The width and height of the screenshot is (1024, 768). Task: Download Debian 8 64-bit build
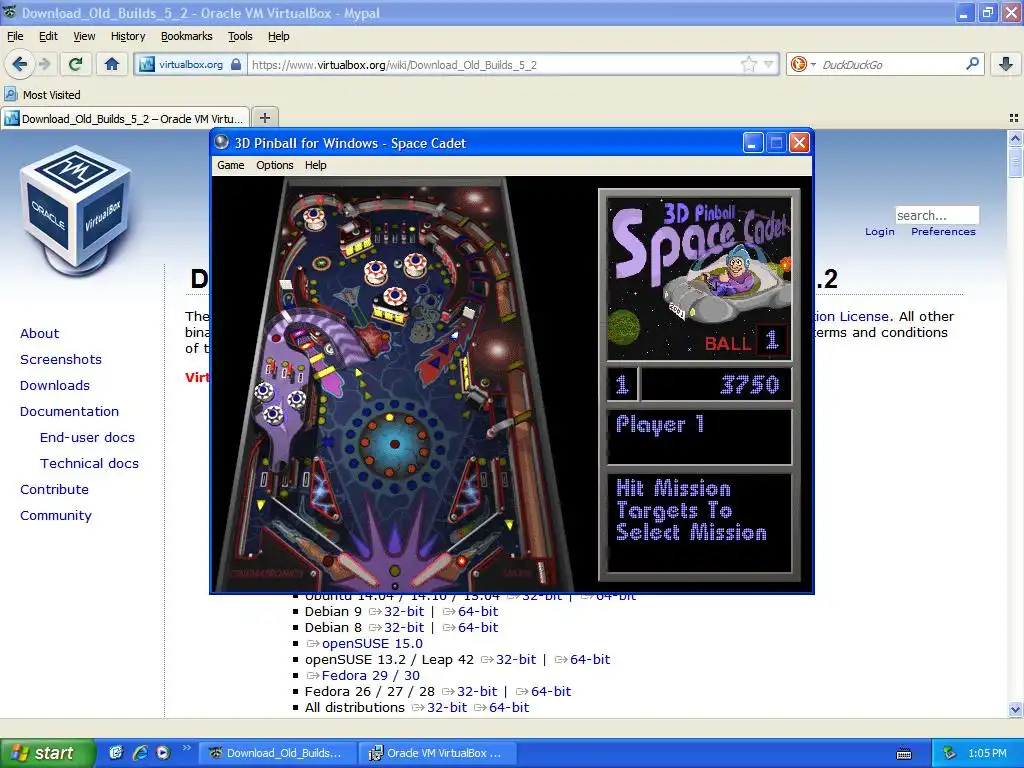point(477,628)
